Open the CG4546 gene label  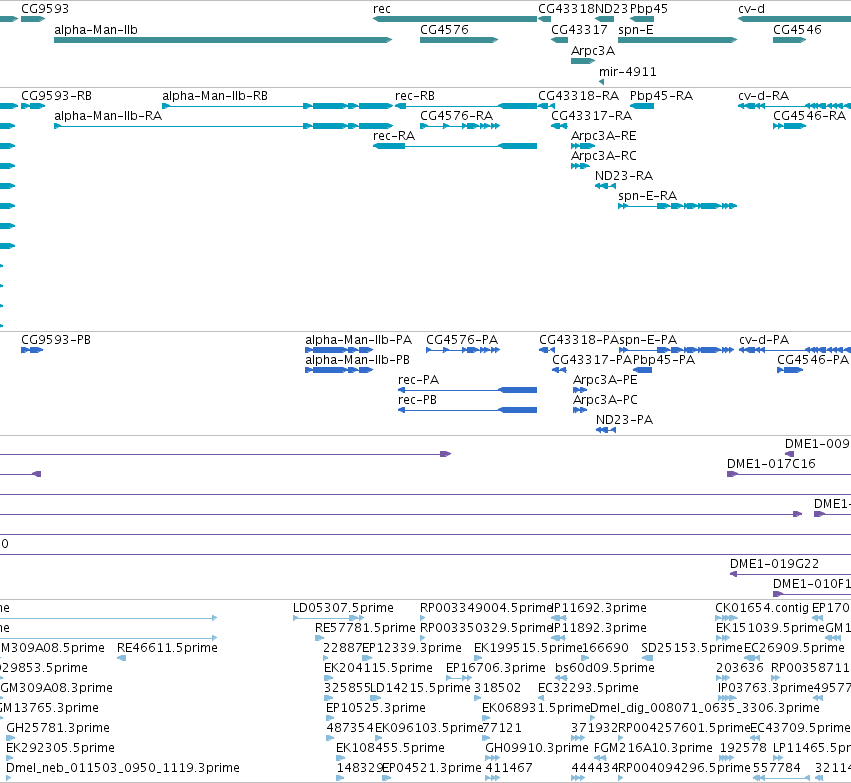coord(797,30)
